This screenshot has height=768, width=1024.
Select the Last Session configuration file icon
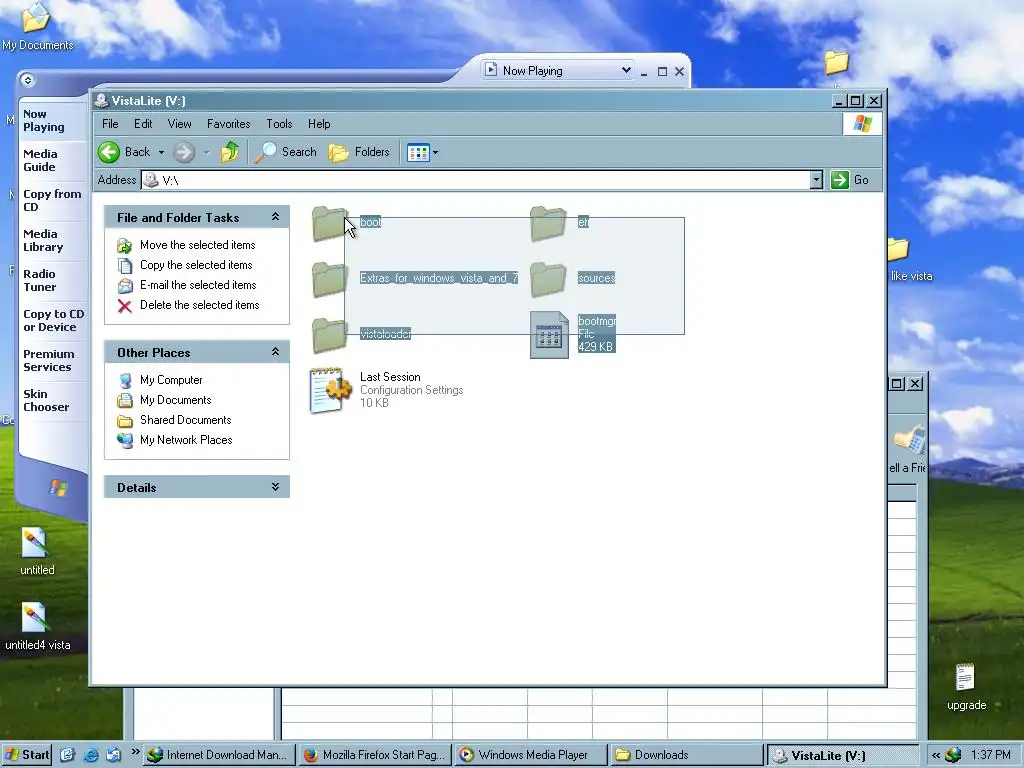pyautogui.click(x=330, y=391)
